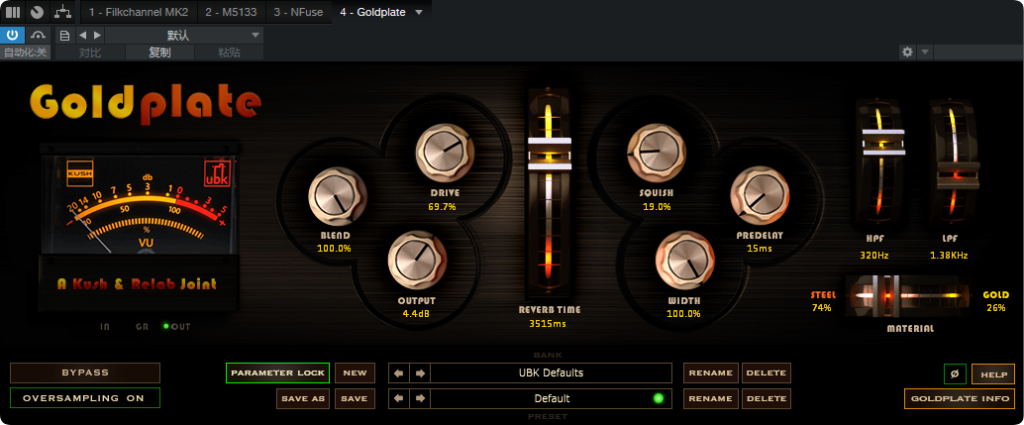The image size is (1024, 425).
Task: Click the 复制 copy button
Action: pos(159,53)
